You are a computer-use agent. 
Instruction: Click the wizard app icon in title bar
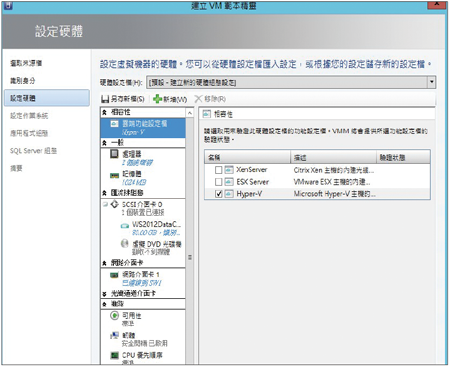click(x=7, y=5)
